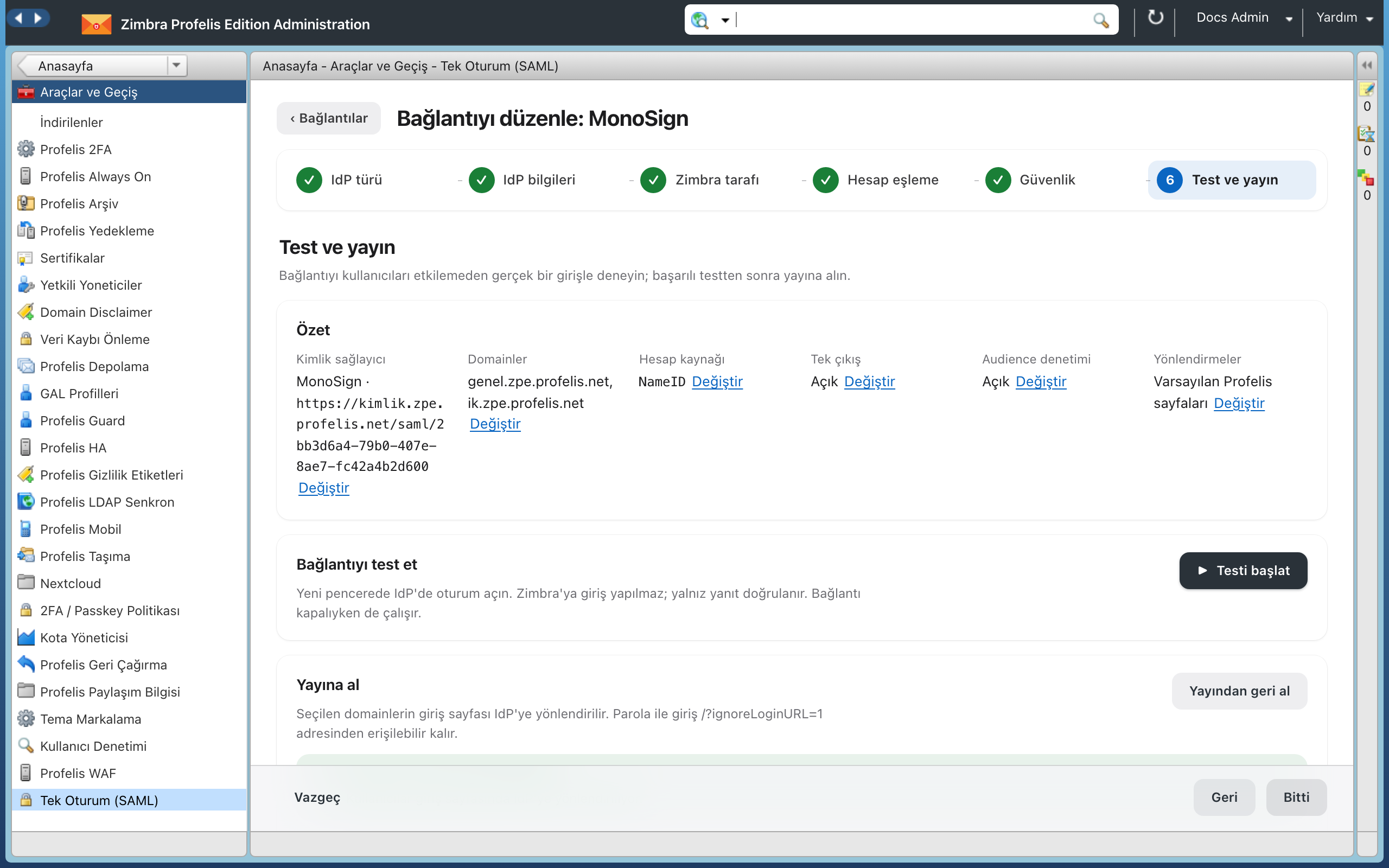Click the magnifier search icon in search box
This screenshot has width=1389, height=868.
tap(1100, 21)
